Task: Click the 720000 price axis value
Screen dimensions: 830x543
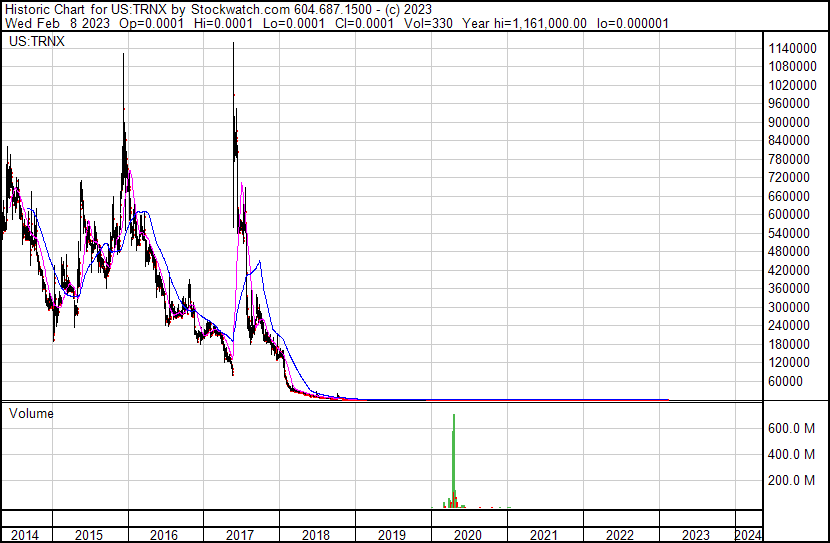Action: (789, 177)
